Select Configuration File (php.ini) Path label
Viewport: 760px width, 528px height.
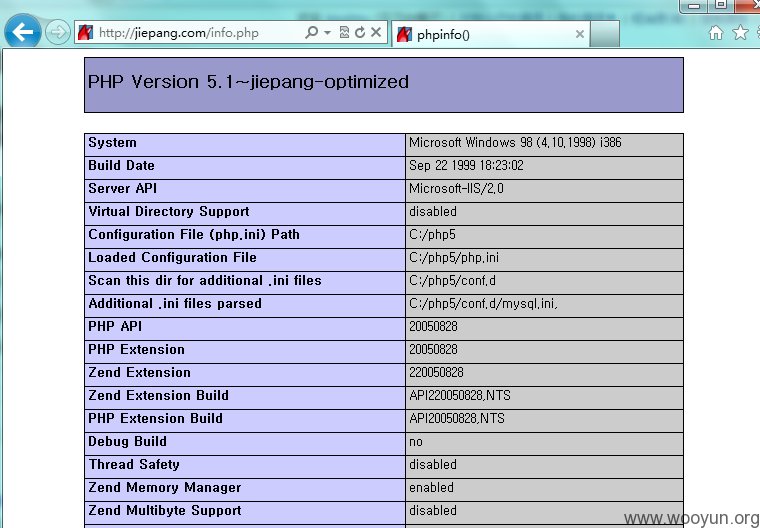coord(194,234)
